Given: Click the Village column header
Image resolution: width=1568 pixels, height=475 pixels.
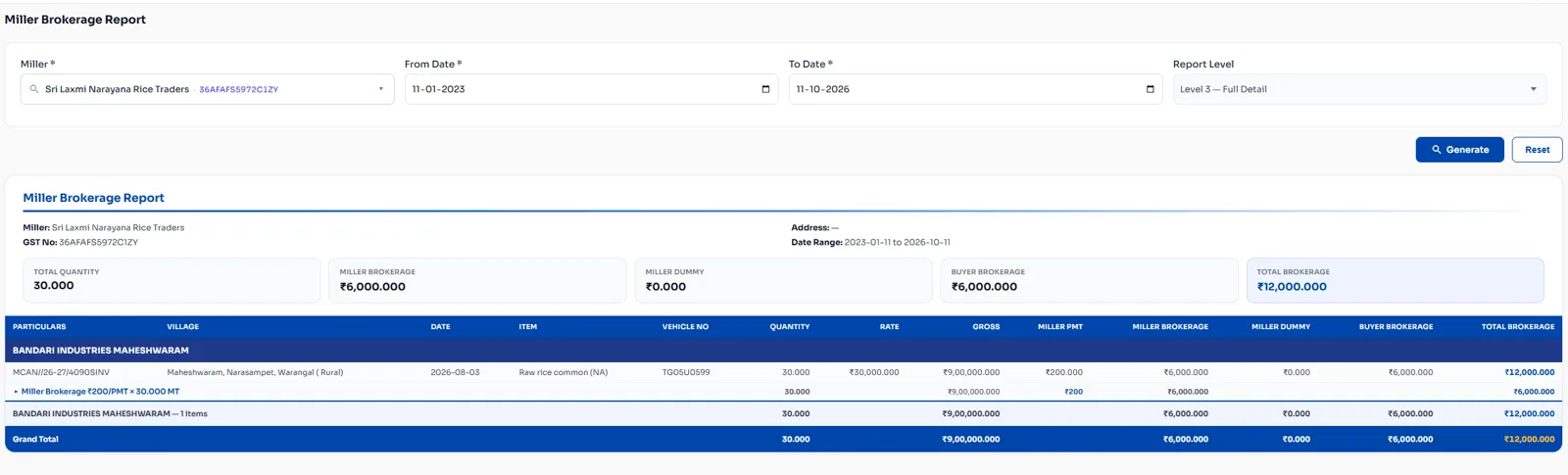Looking at the screenshot, I should click(x=182, y=327).
